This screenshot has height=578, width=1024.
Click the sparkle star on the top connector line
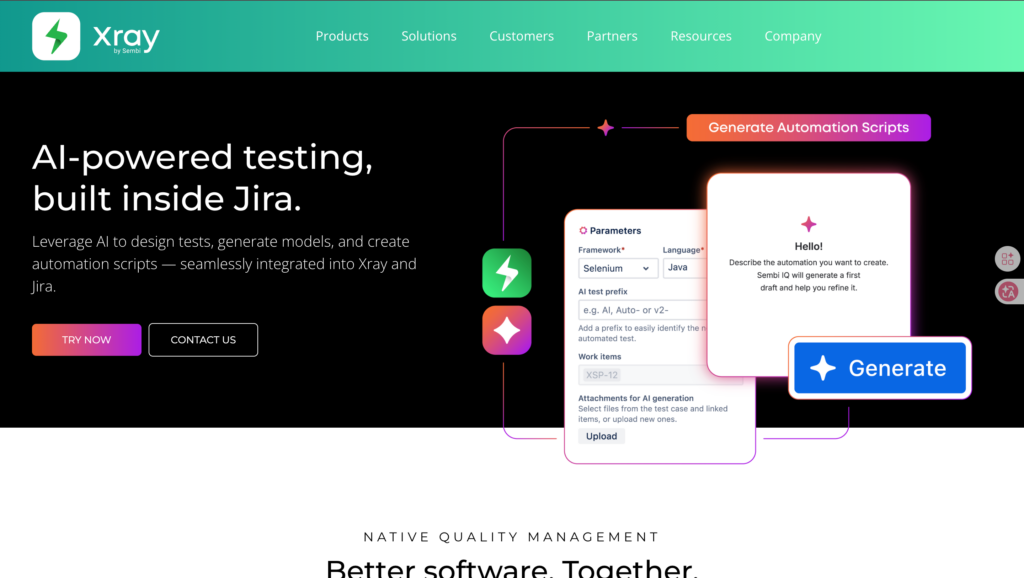pos(605,128)
